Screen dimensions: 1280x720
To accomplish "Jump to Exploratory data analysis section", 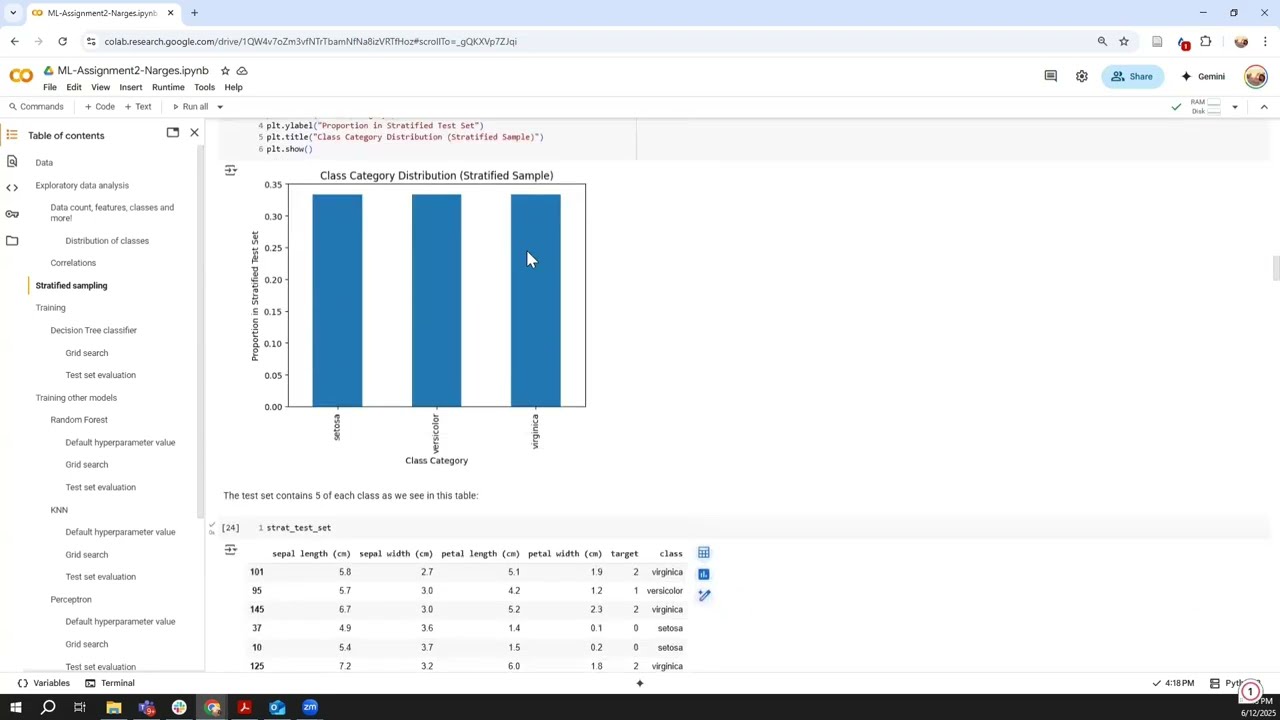I will coord(82,185).
